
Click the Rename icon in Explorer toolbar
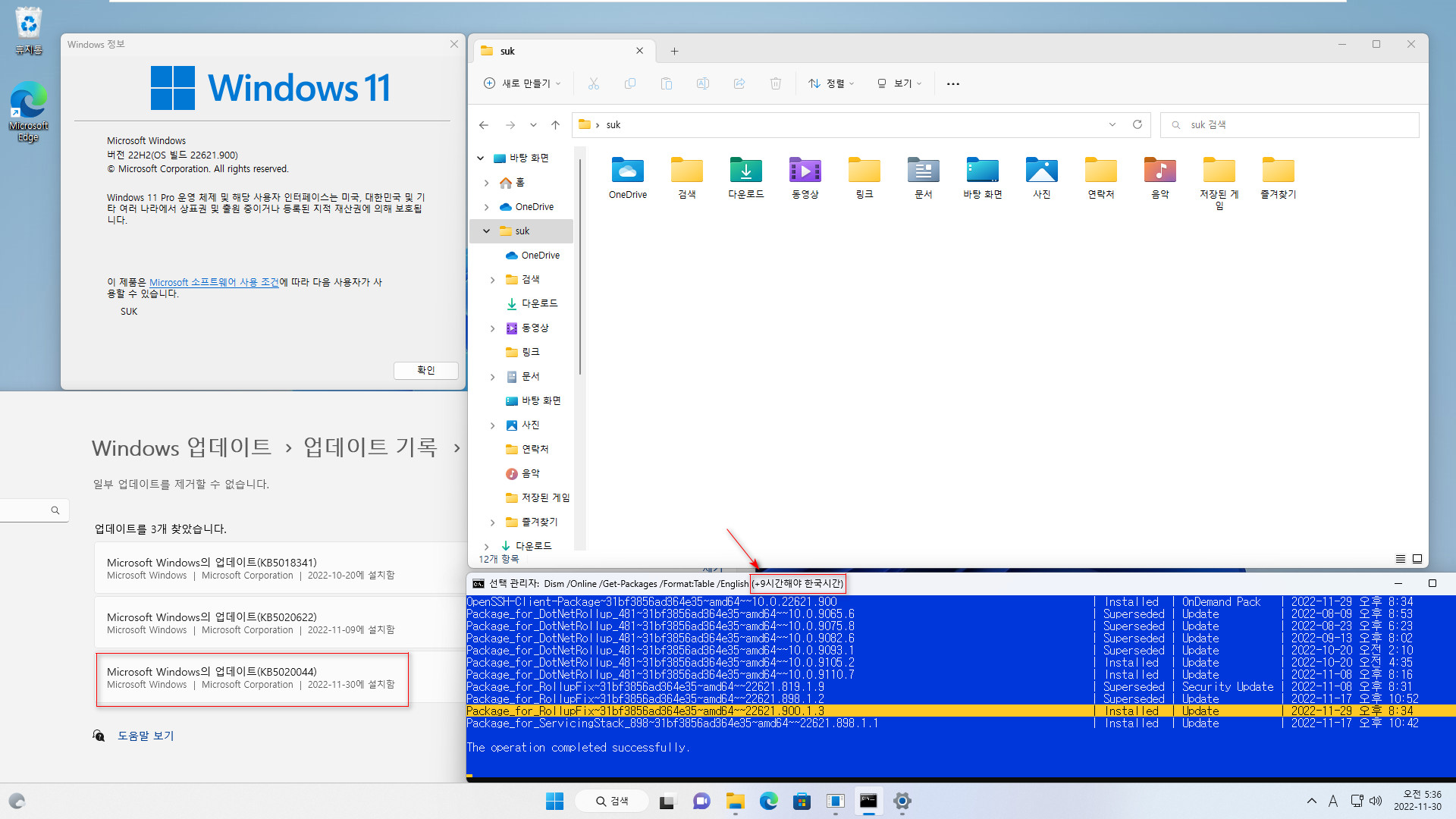[x=702, y=83]
